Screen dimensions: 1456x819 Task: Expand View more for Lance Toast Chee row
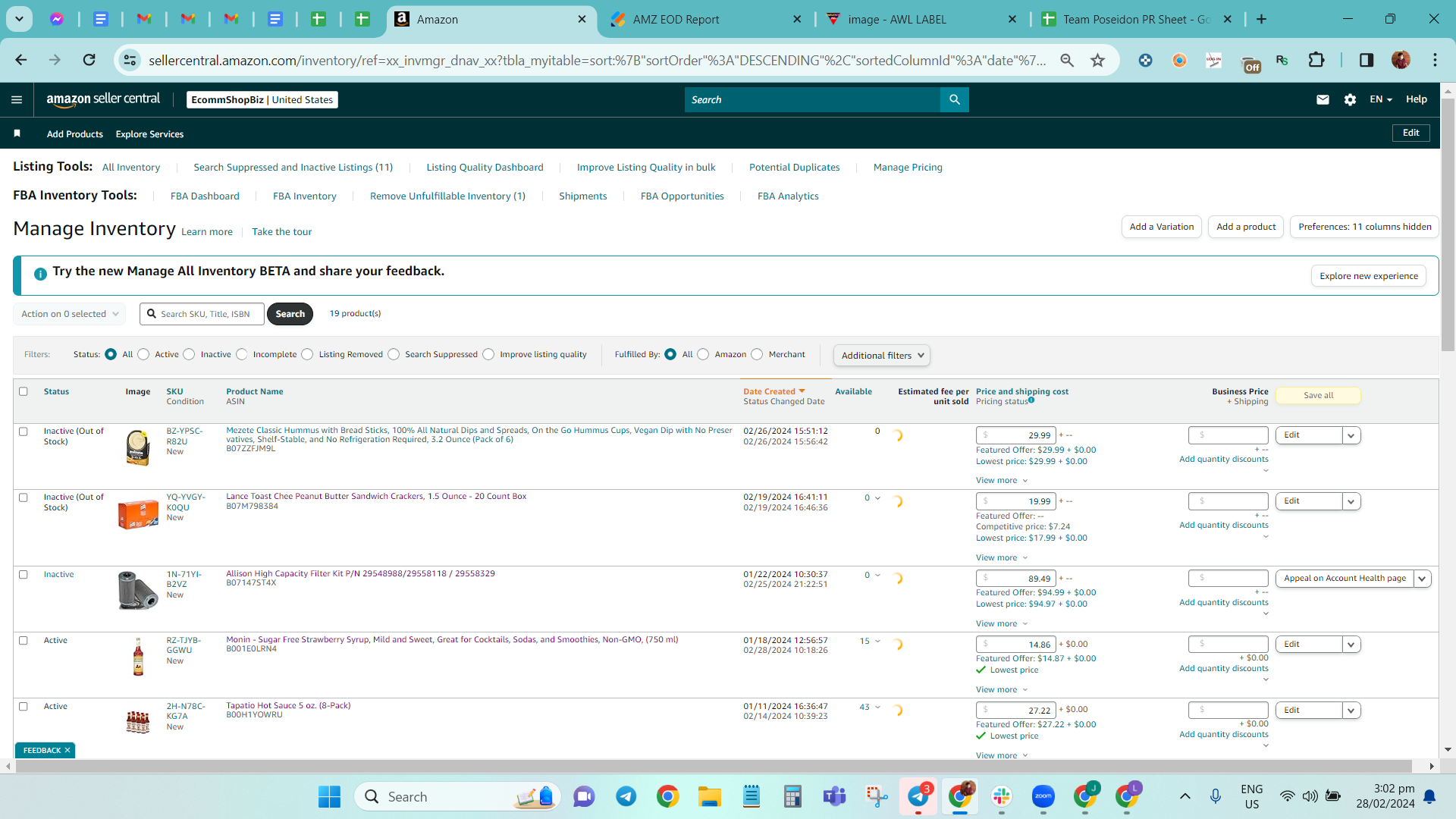(x=1001, y=557)
